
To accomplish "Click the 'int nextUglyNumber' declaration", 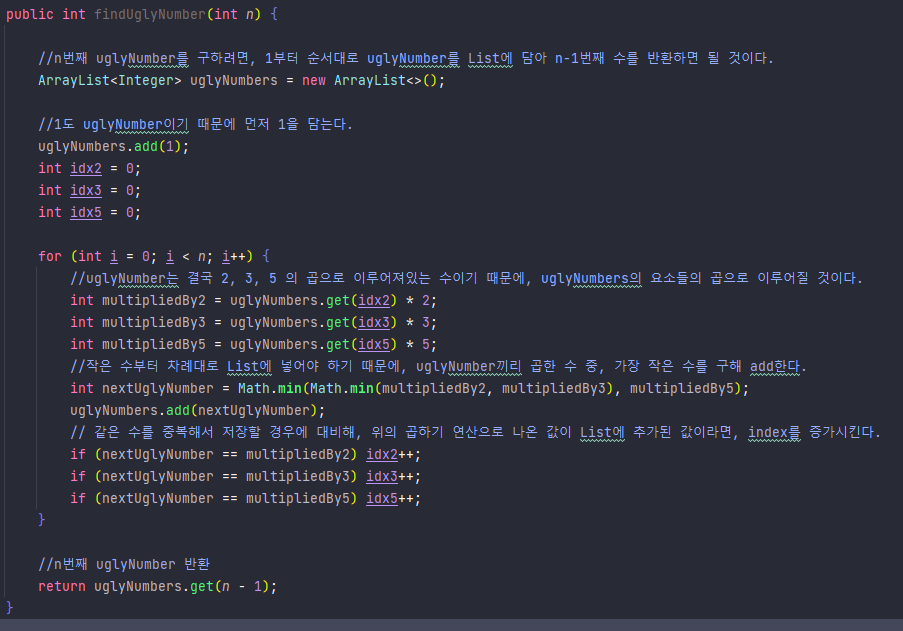I will pyautogui.click(x=142, y=389).
